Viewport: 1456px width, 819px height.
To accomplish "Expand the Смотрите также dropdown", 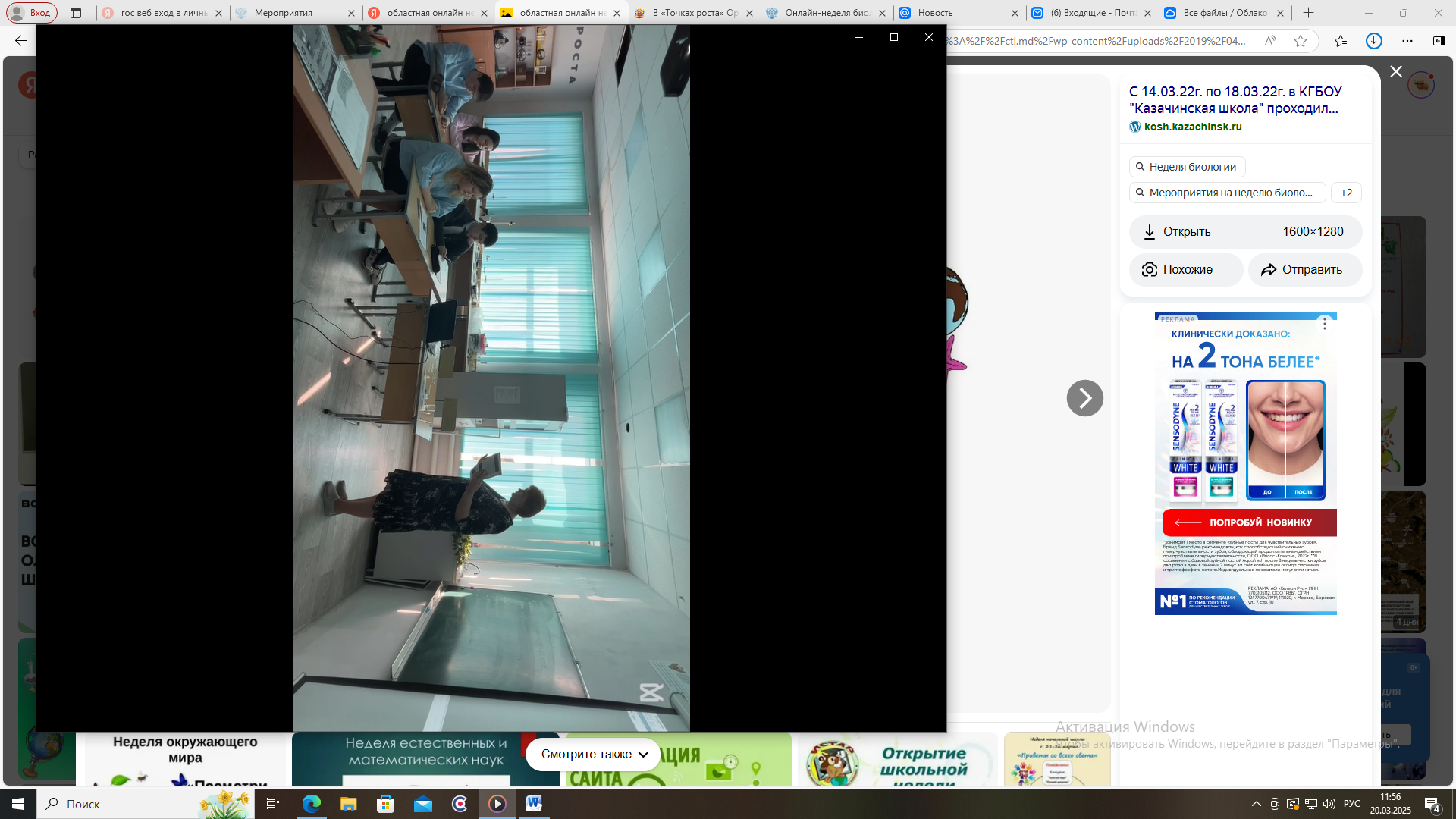I will (594, 755).
